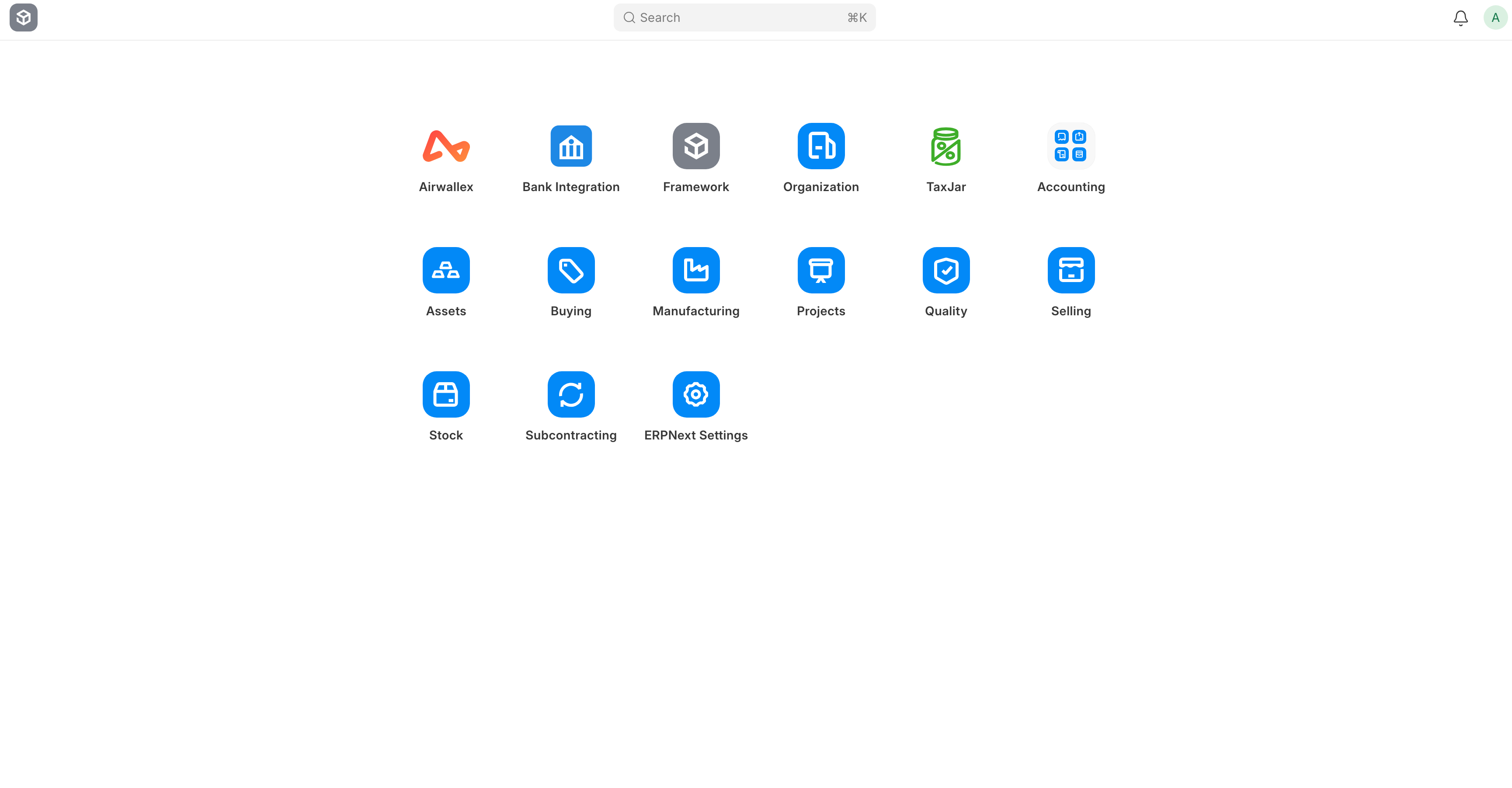Click the magnifier icon in search bar

[629, 17]
